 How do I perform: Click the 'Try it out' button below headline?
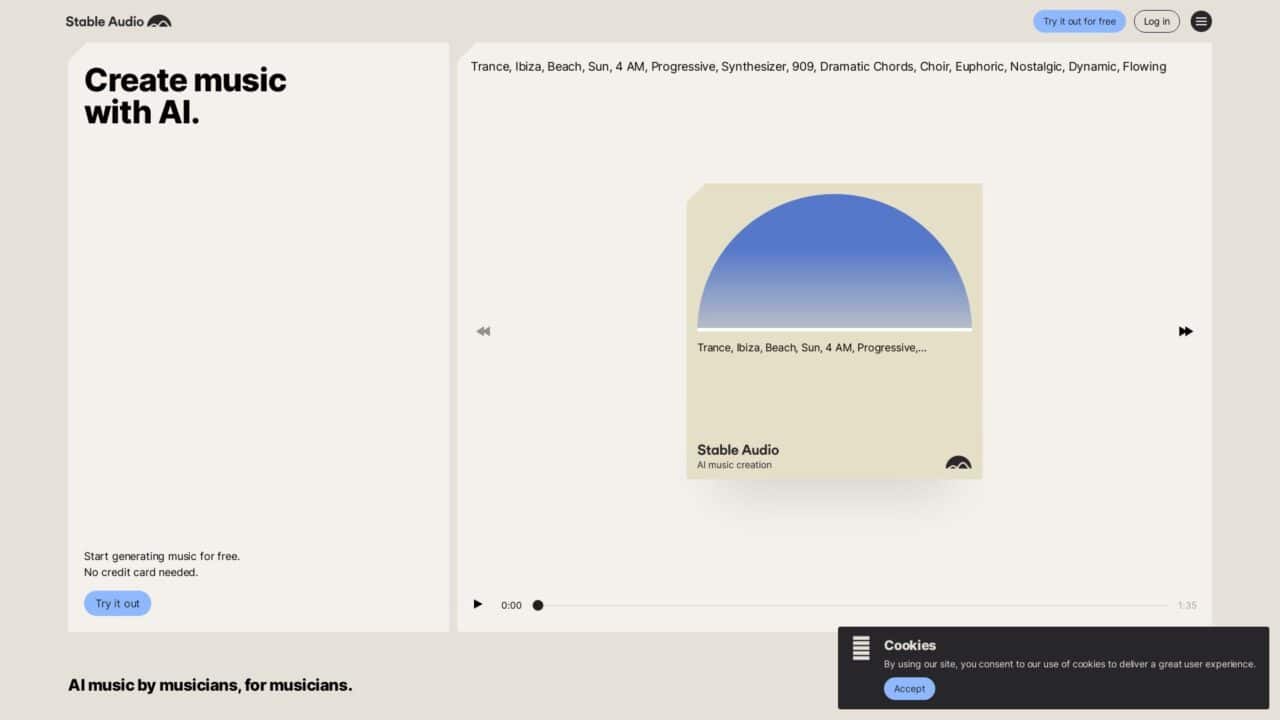(x=117, y=603)
